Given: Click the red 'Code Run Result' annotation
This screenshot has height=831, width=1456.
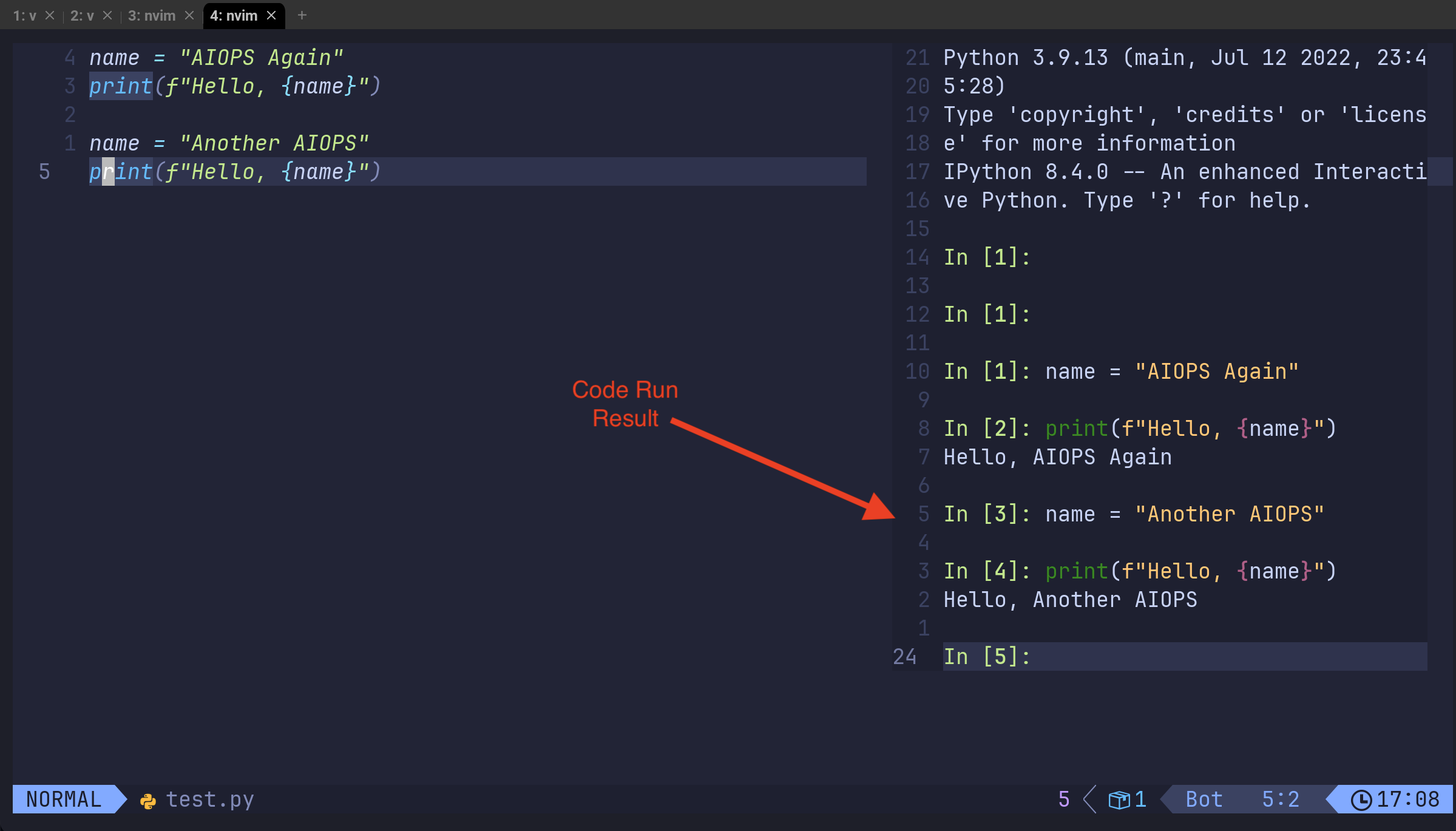Looking at the screenshot, I should click(x=625, y=404).
